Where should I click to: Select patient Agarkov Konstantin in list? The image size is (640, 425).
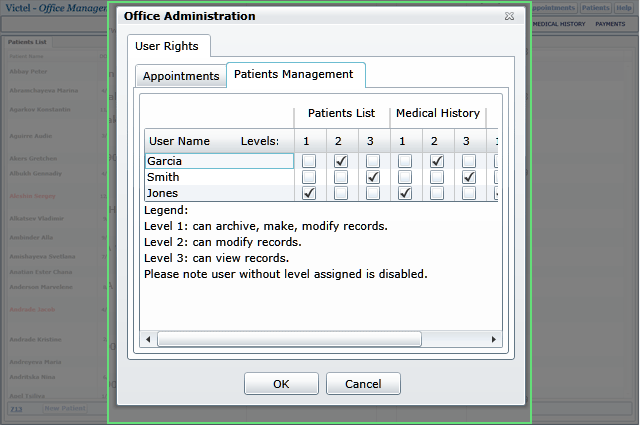[x=40, y=109]
